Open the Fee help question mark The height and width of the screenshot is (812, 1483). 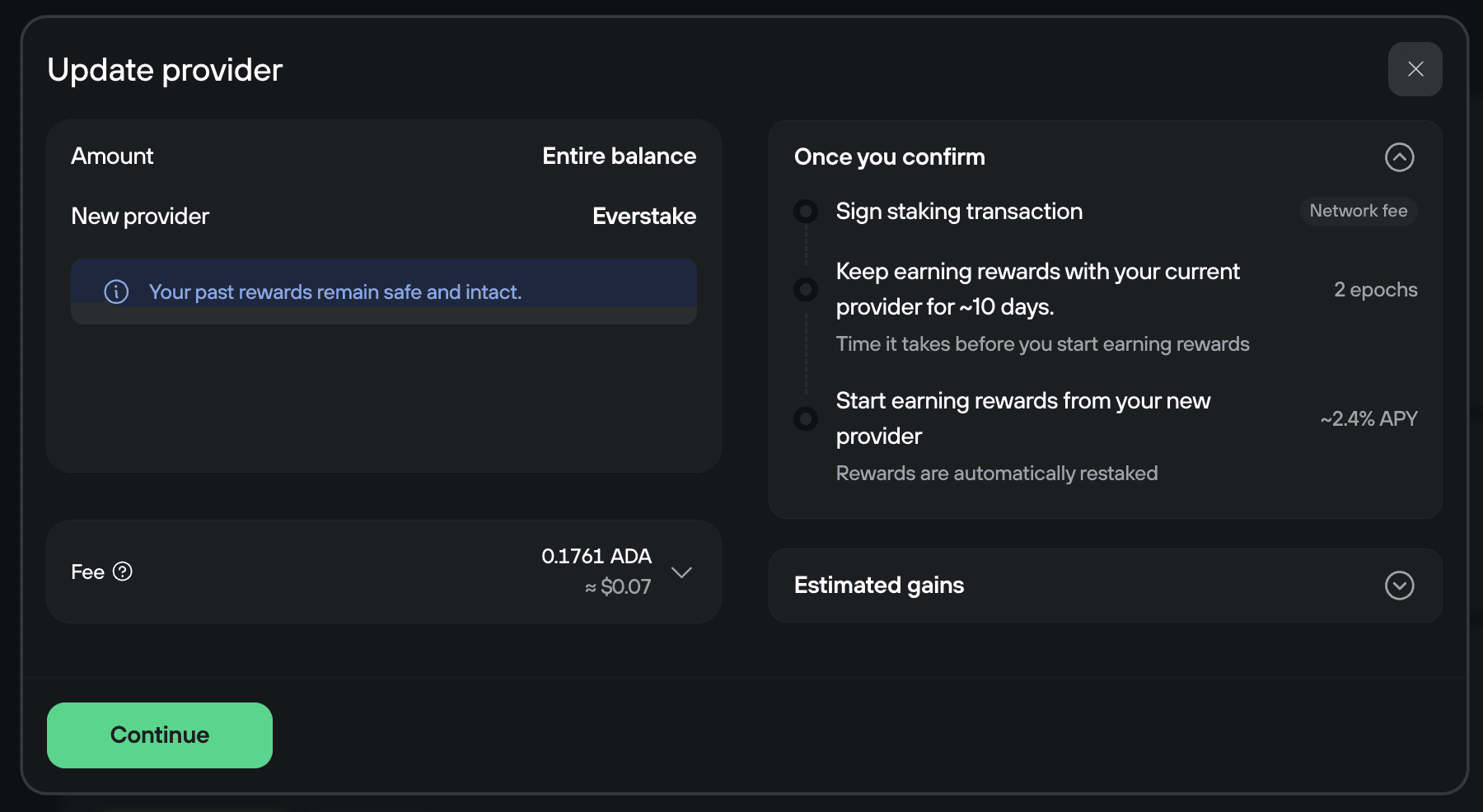click(x=124, y=572)
